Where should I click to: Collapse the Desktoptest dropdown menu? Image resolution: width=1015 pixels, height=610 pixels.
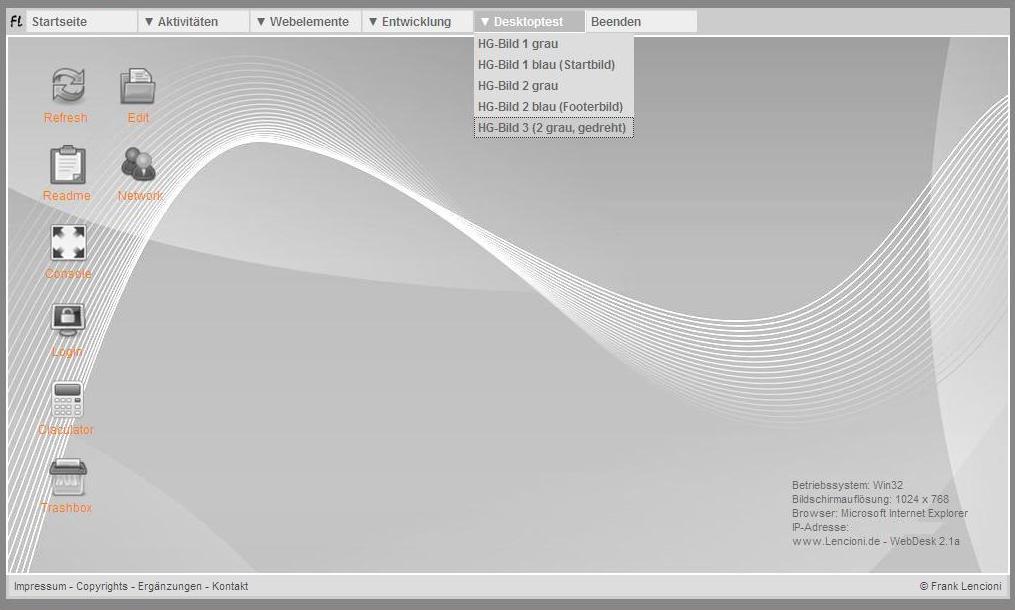[529, 21]
